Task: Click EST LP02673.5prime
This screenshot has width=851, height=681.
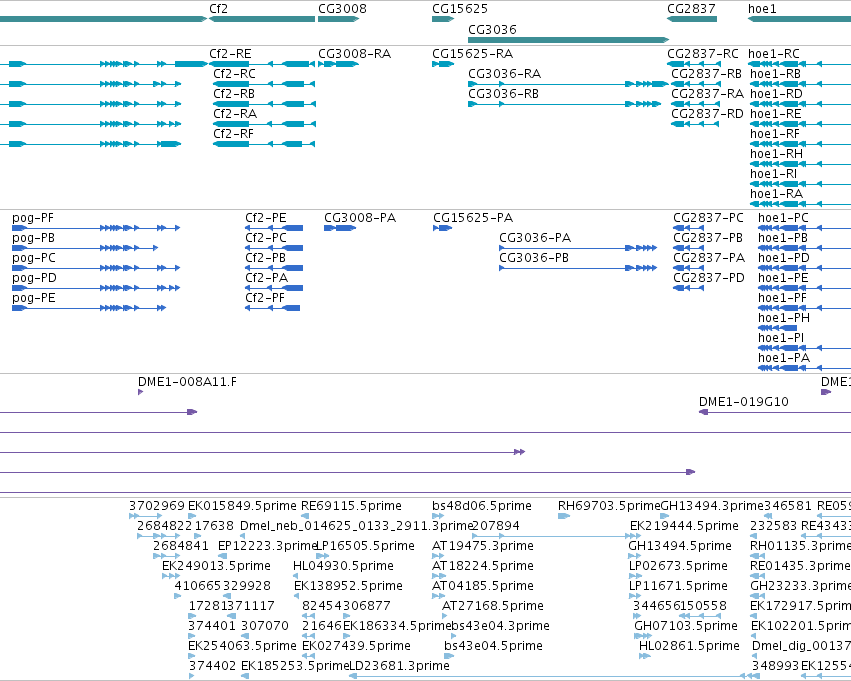Action: (678, 565)
